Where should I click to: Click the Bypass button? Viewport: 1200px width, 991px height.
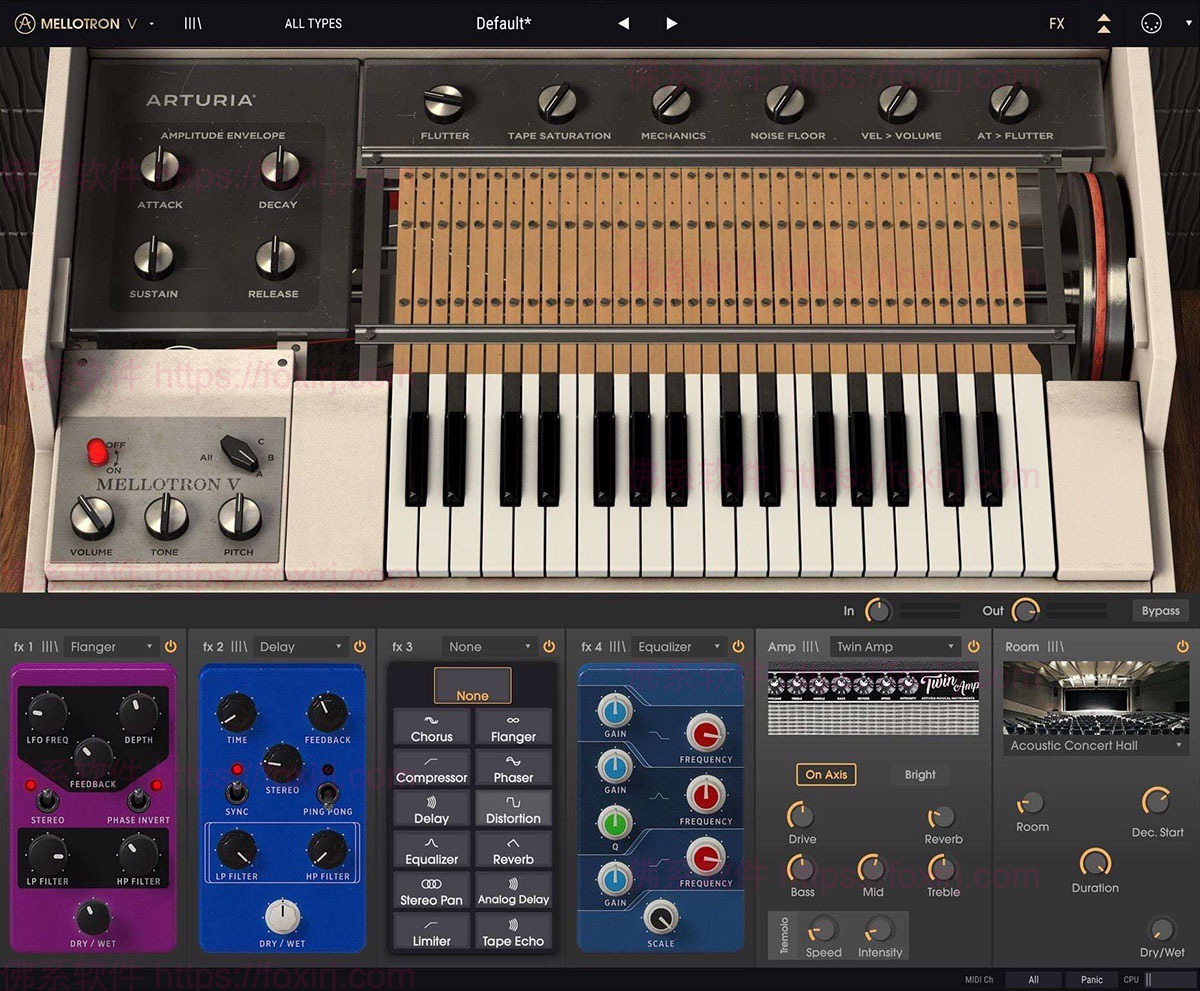click(1159, 610)
